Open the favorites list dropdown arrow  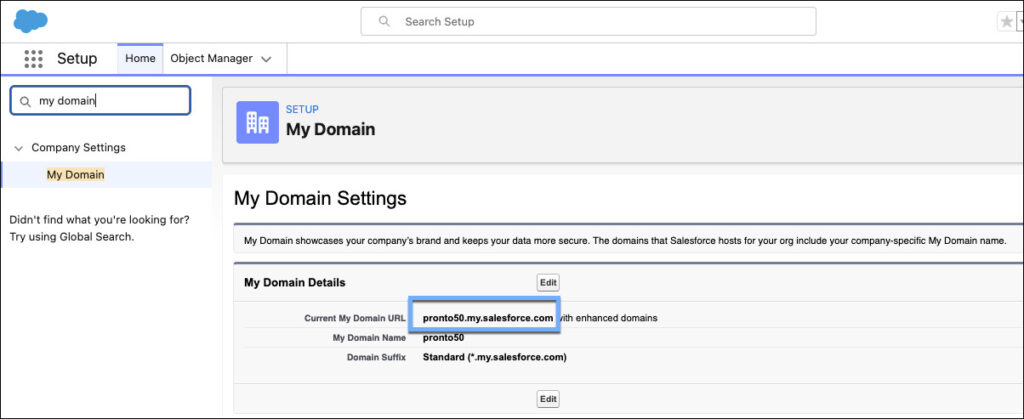pyautogui.click(x=1020, y=22)
